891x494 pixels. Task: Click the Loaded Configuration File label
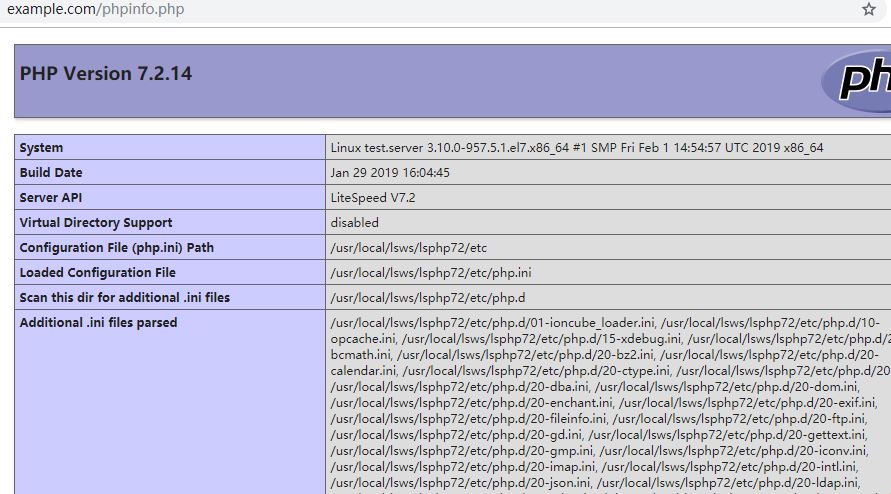coord(98,273)
